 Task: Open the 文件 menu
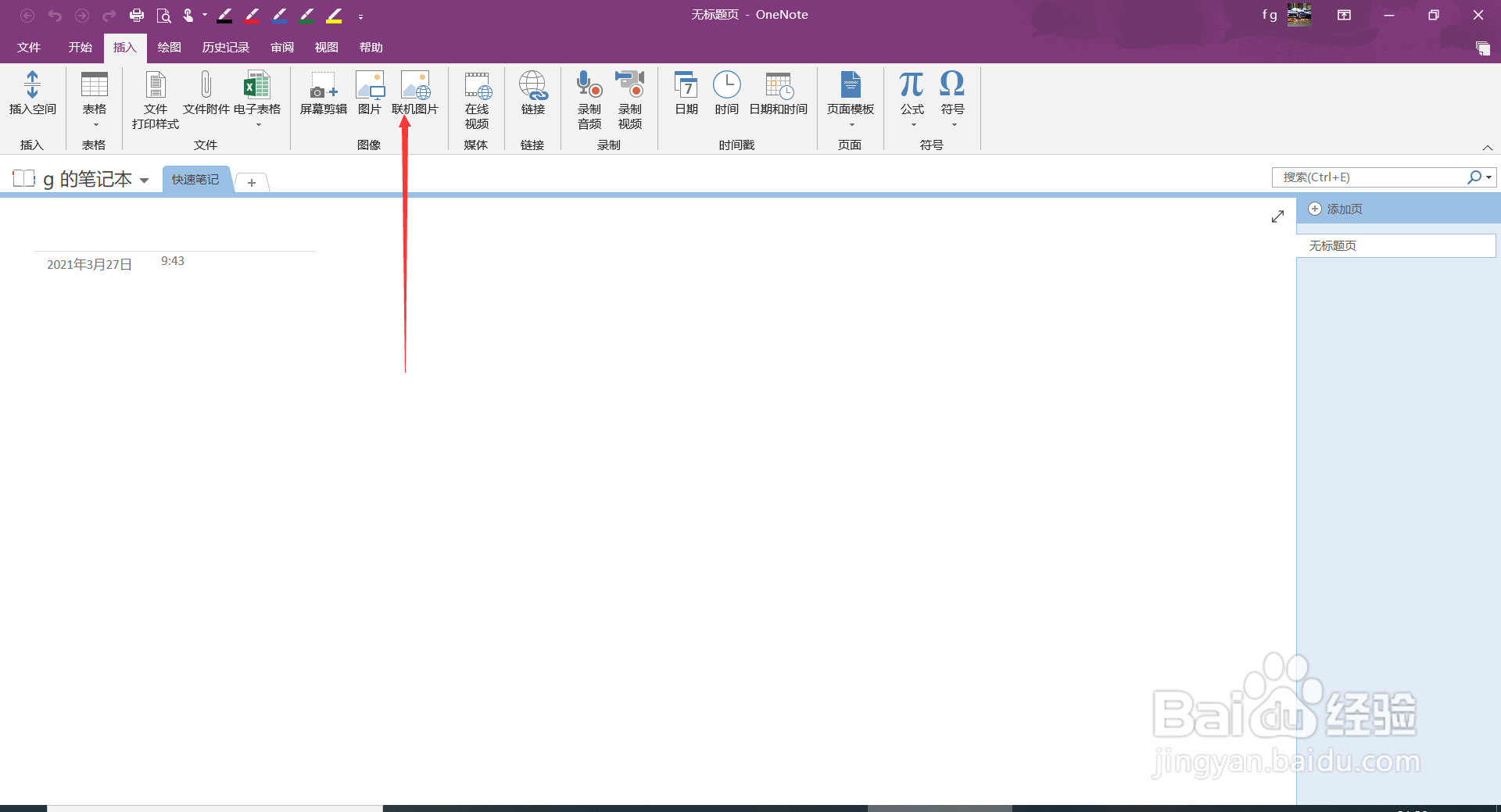[29, 48]
